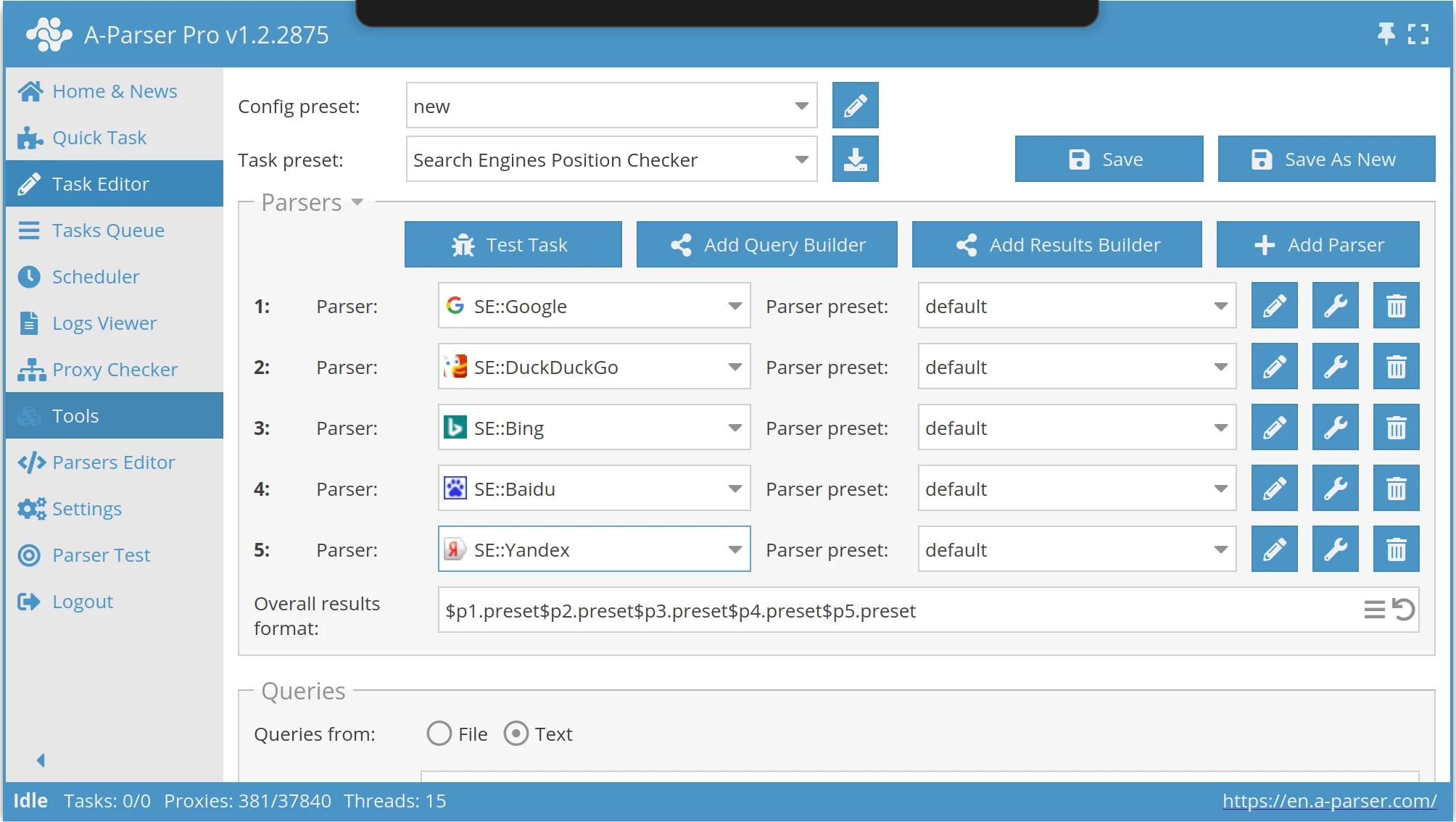Open override options wrench for SE::Bing parser
This screenshot has width=1456, height=822.
1335,427
